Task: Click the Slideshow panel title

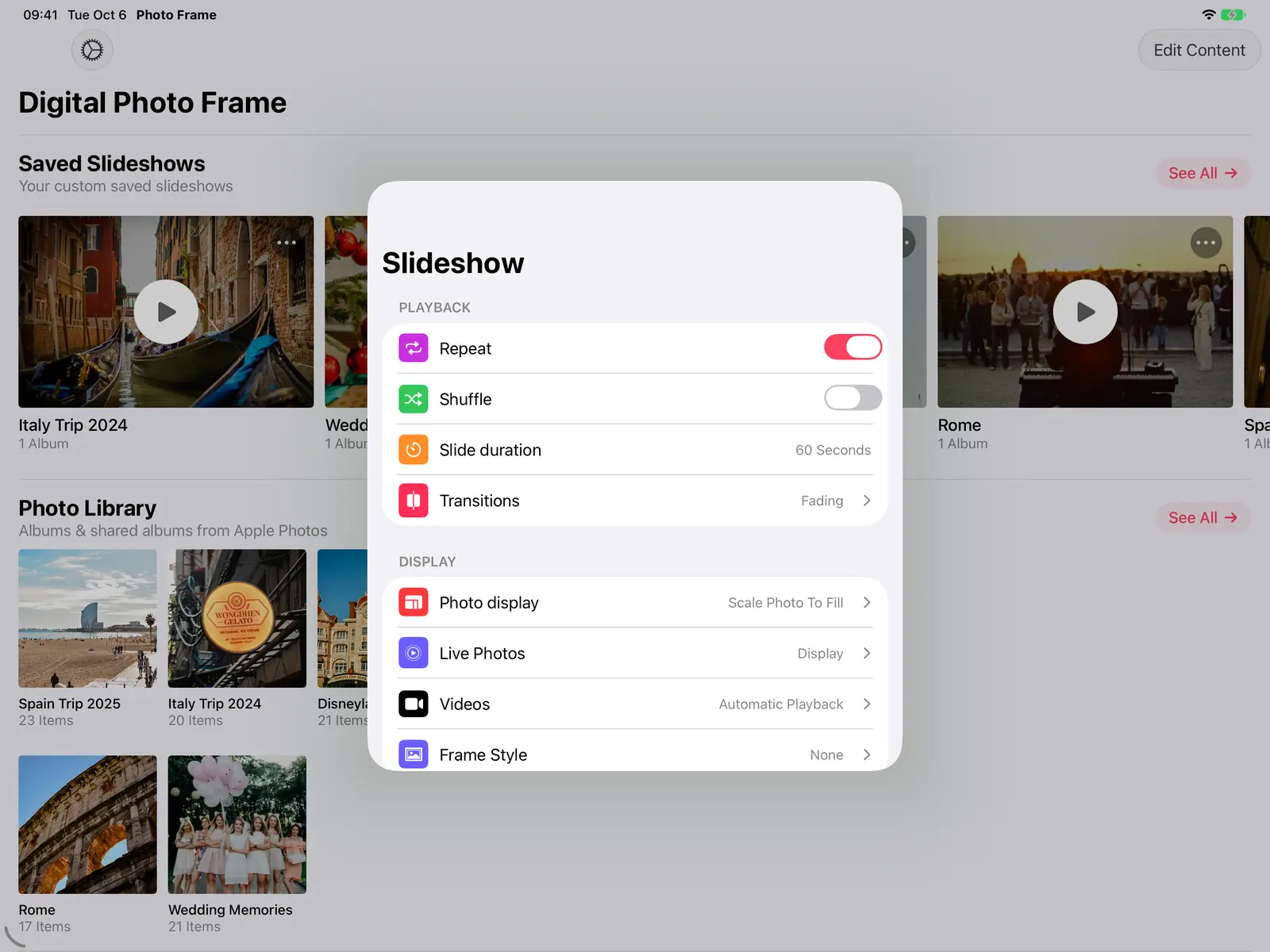Action: point(453,263)
